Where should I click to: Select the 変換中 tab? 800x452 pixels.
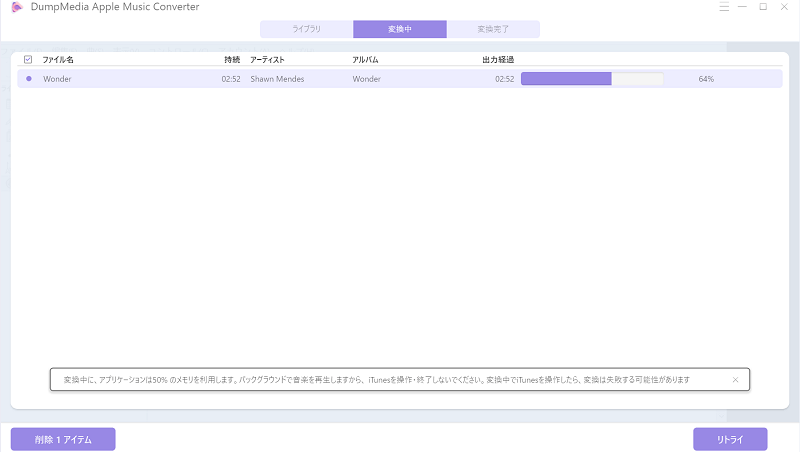[400, 29]
